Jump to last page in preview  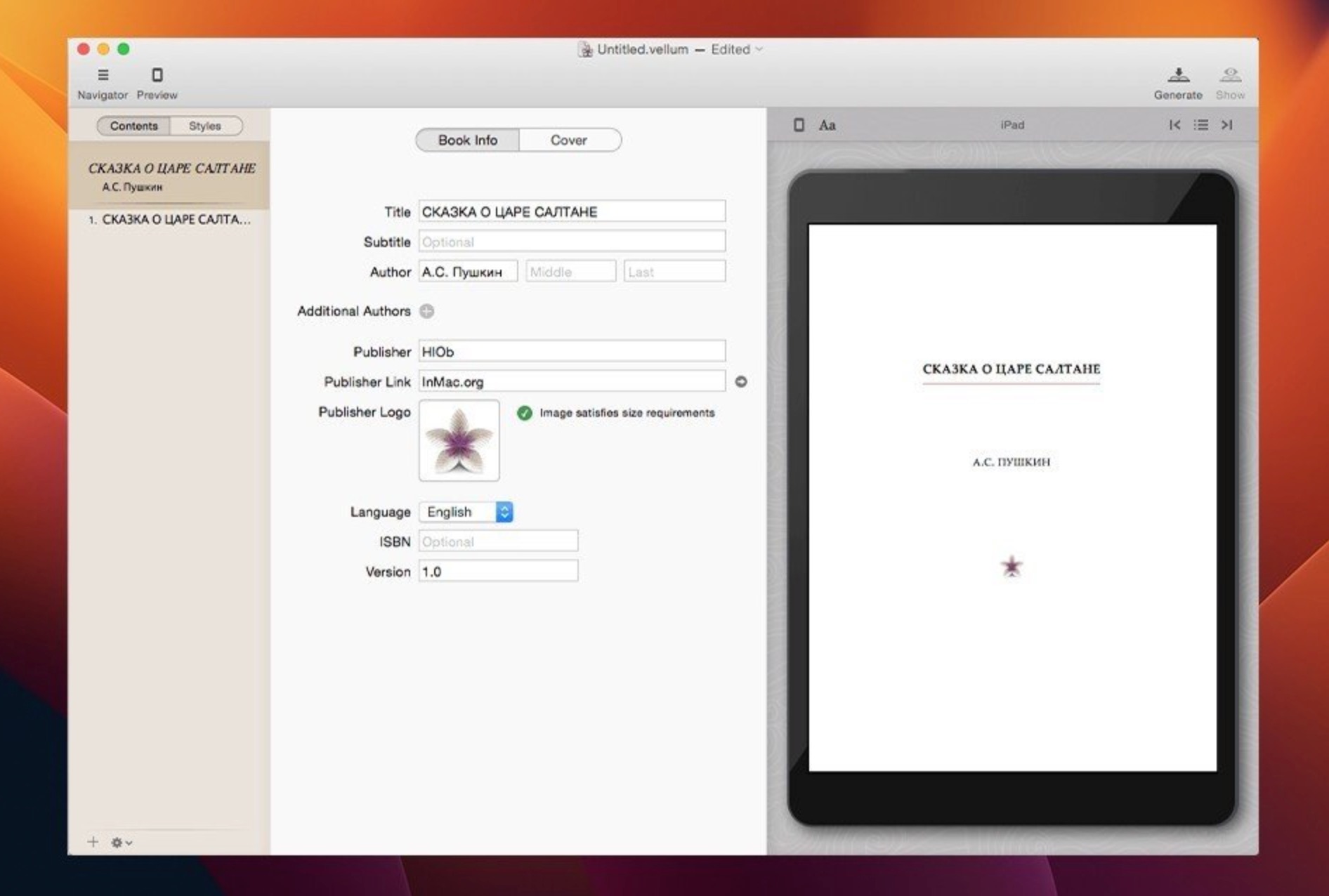pos(1227,124)
